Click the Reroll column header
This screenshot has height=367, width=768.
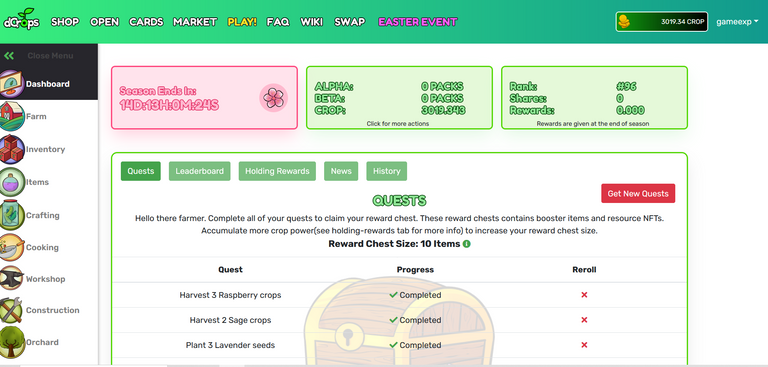[x=584, y=269]
